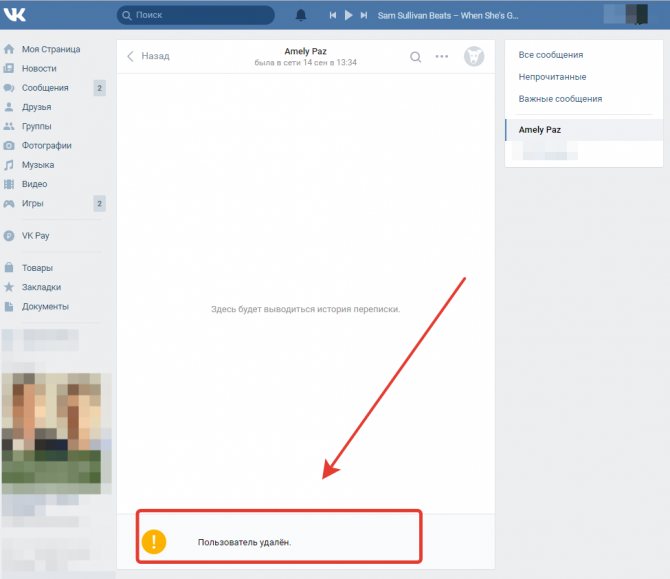Click the Игры counter badge
Screen dimensions: 670x579
pos(100,203)
